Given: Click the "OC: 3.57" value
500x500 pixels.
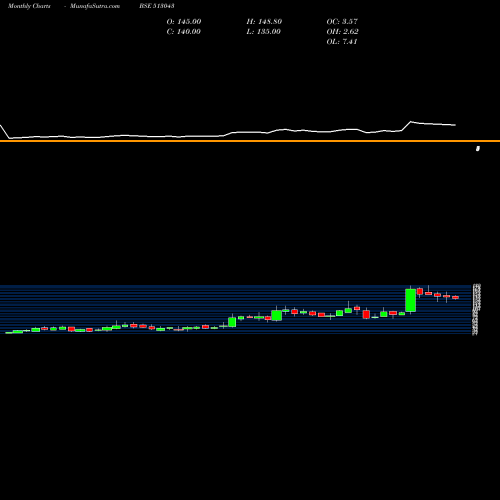Looking at the screenshot, I should coord(342,22).
